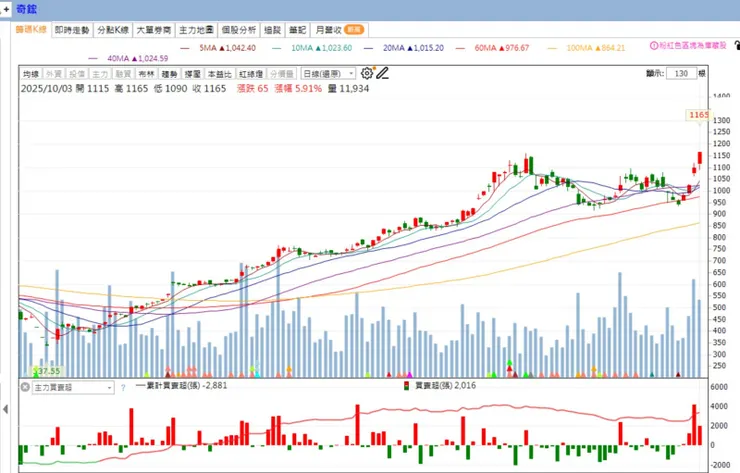This screenshot has height=473, width=740.
Task: Click the plus button beside 奇鋐
Action: [x=6, y=9]
